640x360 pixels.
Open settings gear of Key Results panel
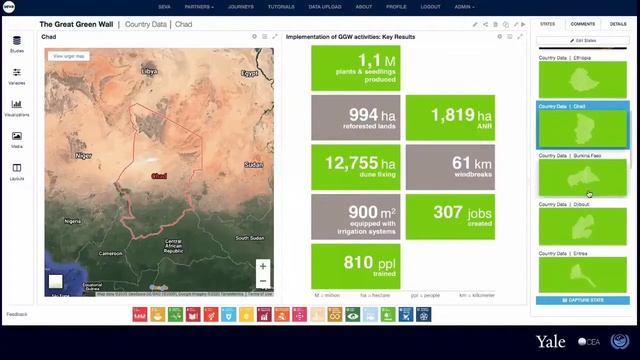tap(500, 36)
